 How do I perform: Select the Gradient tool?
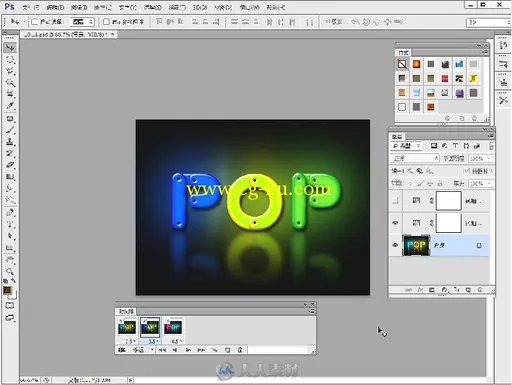coord(10,176)
